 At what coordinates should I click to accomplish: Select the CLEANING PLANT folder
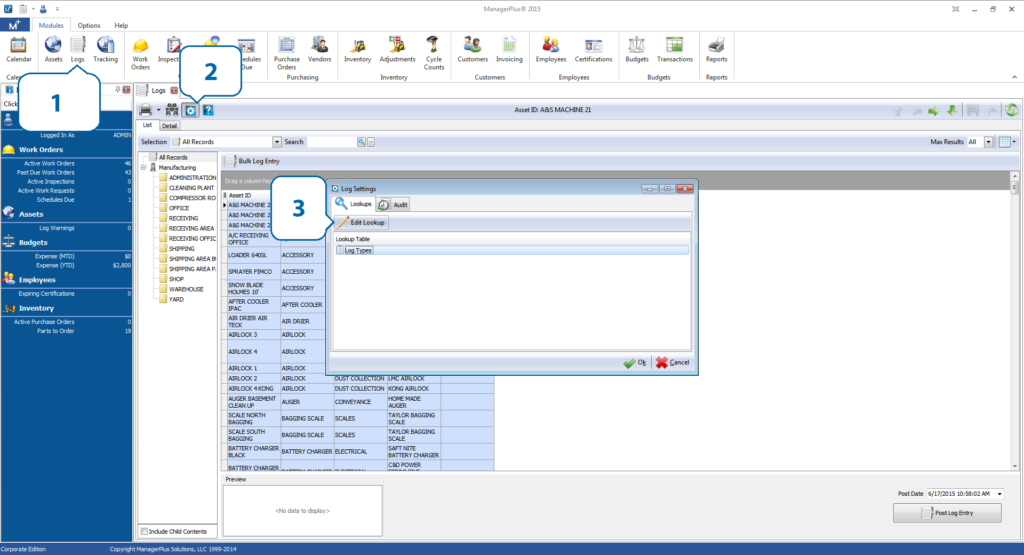(x=191, y=188)
